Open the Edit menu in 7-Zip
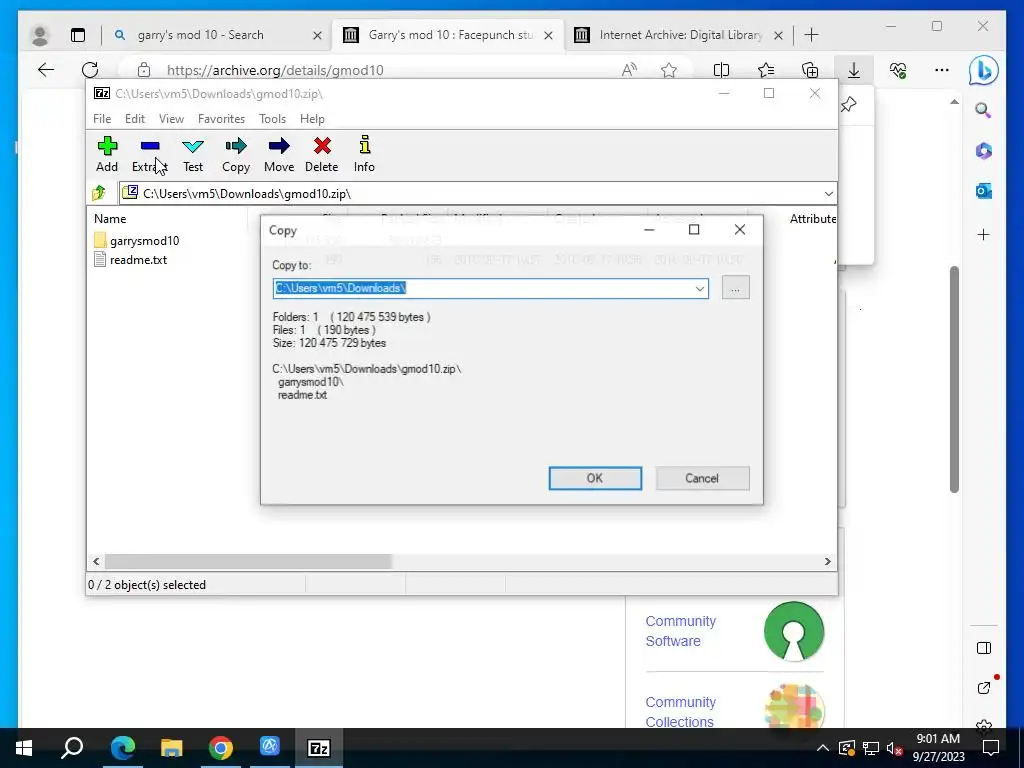Image resolution: width=1024 pixels, height=768 pixels. coord(135,119)
